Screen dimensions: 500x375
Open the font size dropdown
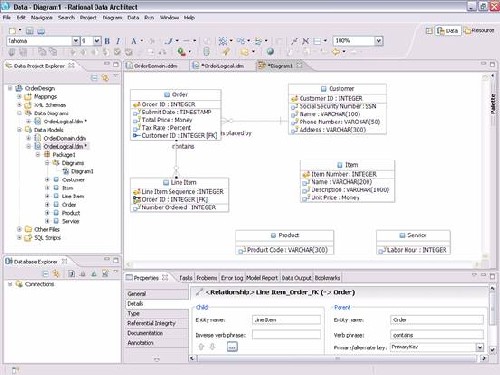(x=97, y=41)
